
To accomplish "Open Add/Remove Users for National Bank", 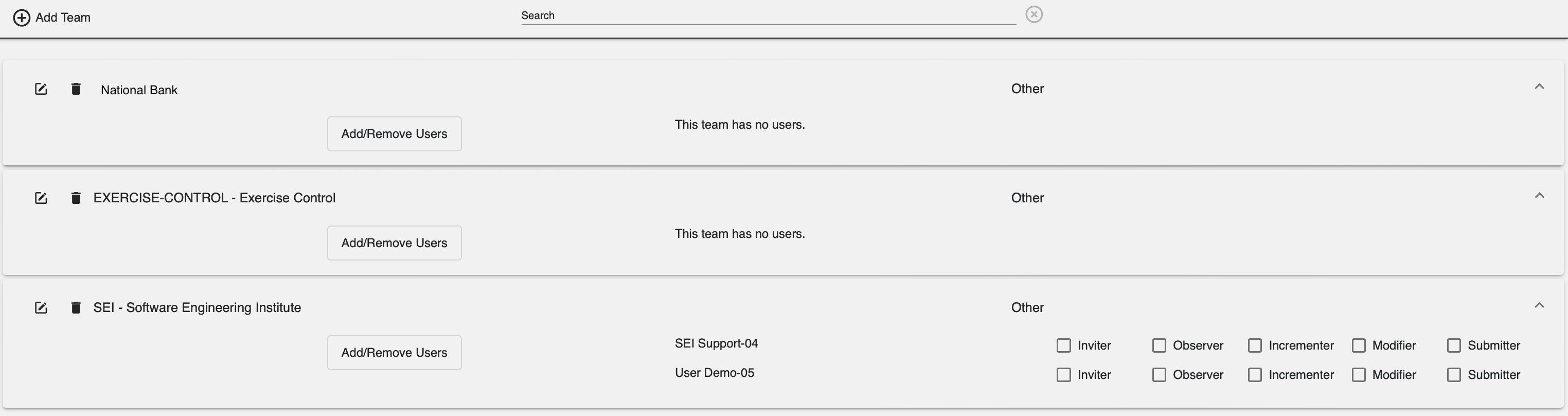I will (394, 133).
